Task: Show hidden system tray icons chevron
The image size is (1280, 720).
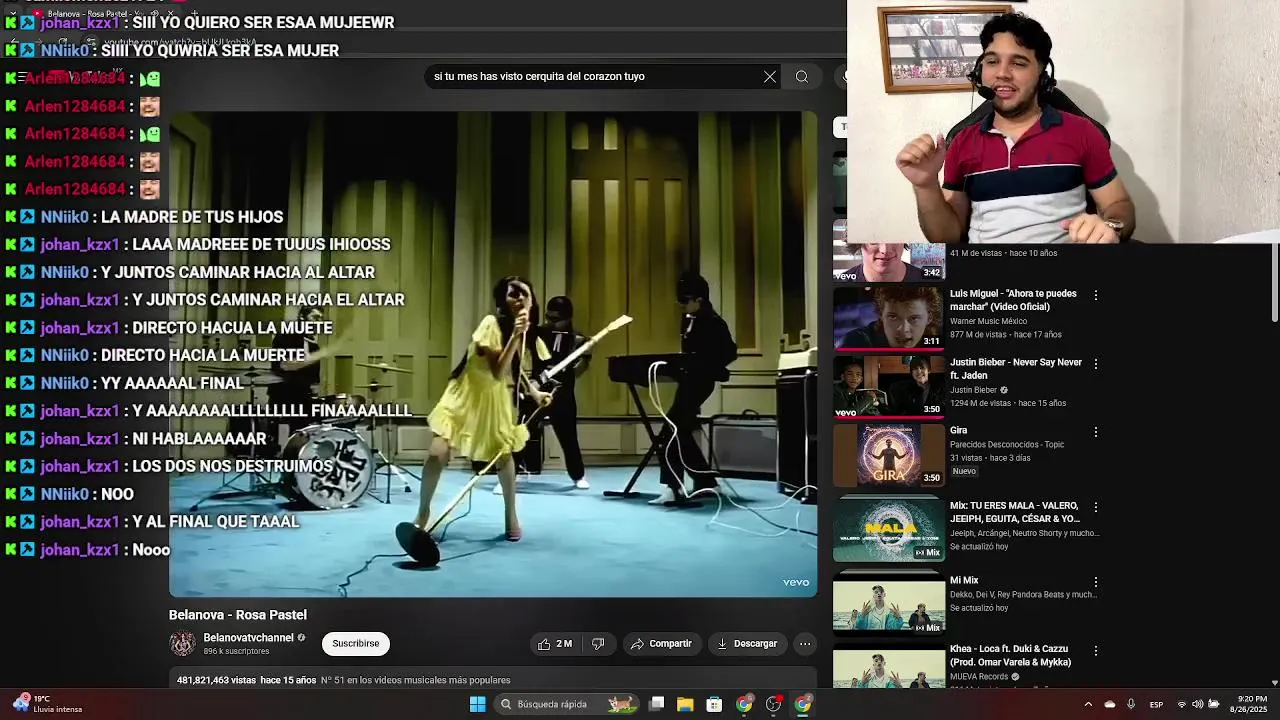Action: 1088,704
